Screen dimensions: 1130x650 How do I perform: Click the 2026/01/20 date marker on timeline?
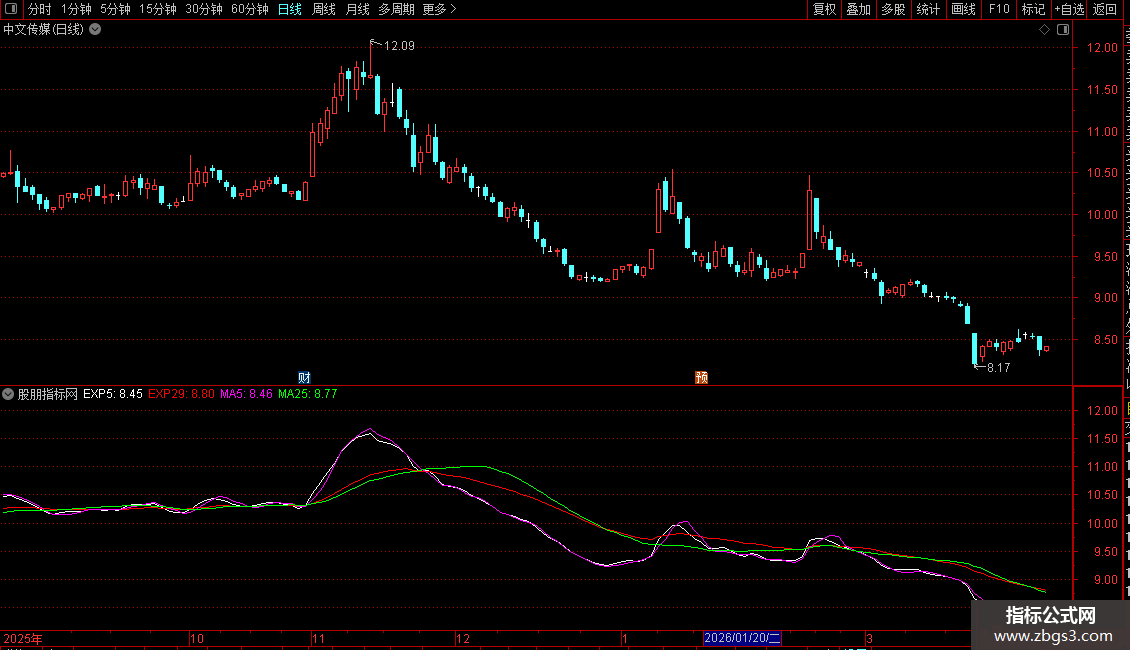pos(742,638)
